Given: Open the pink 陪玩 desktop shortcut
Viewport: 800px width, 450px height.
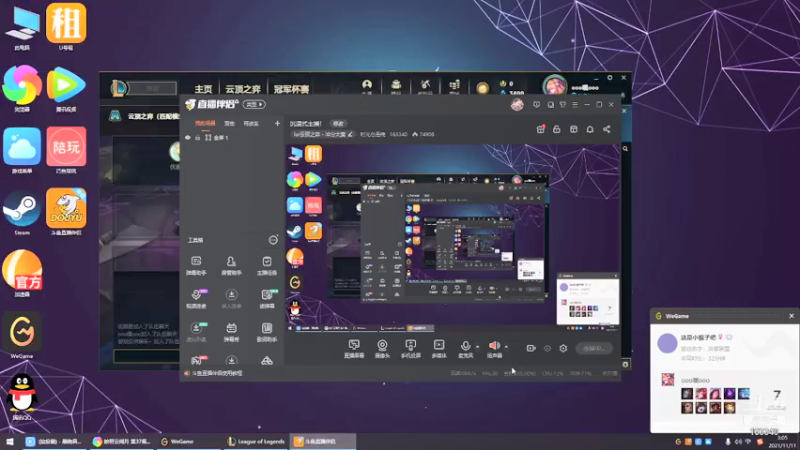Looking at the screenshot, I should (66, 151).
